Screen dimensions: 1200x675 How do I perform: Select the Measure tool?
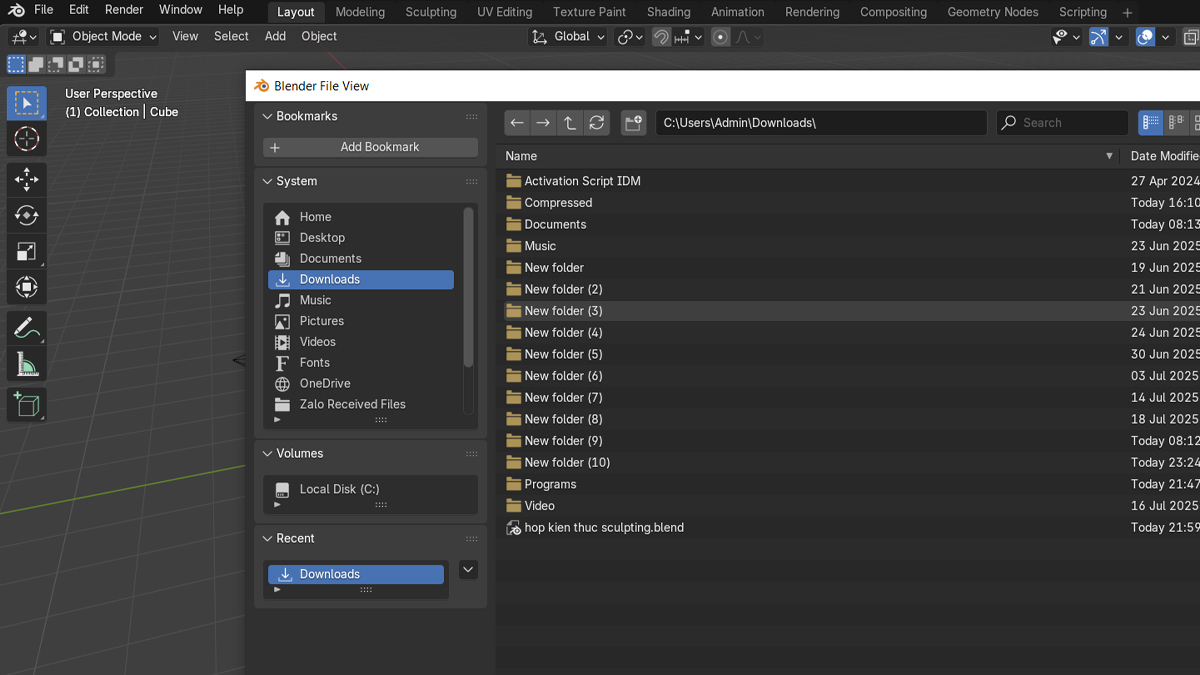pos(27,364)
